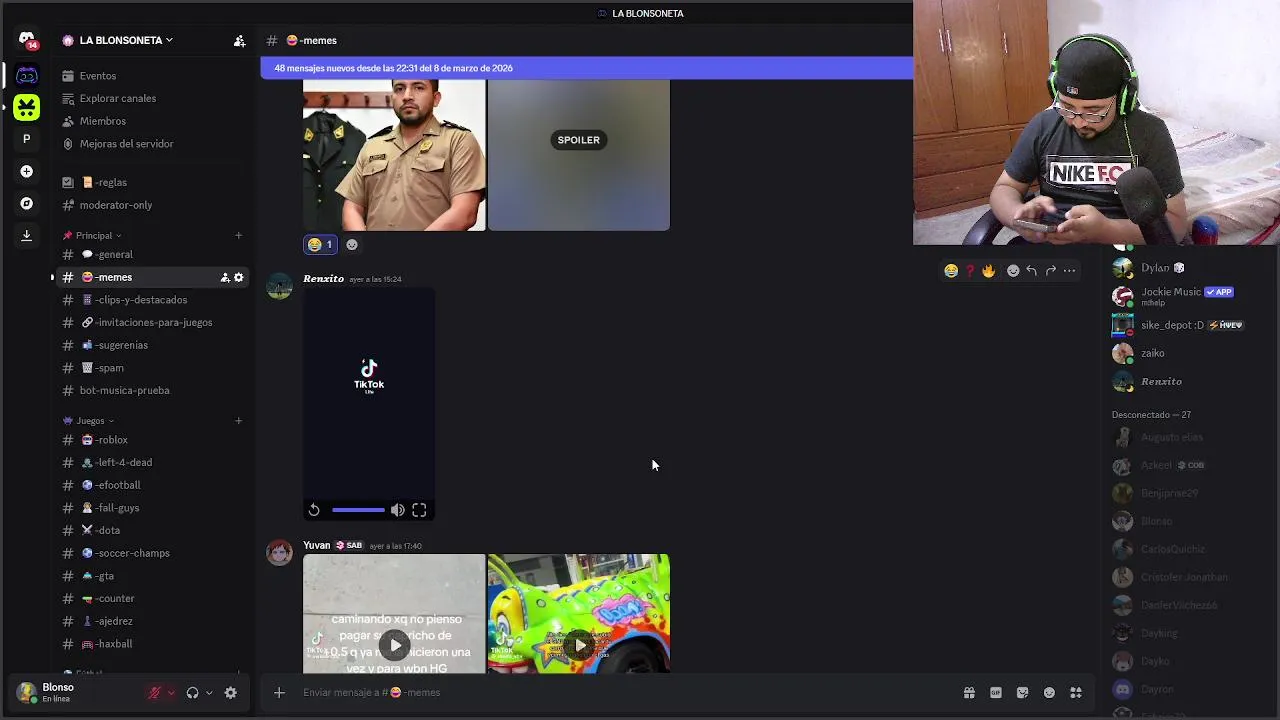Mute the TikTok video volume
Screen dimensions: 1280x720
[x=398, y=510]
